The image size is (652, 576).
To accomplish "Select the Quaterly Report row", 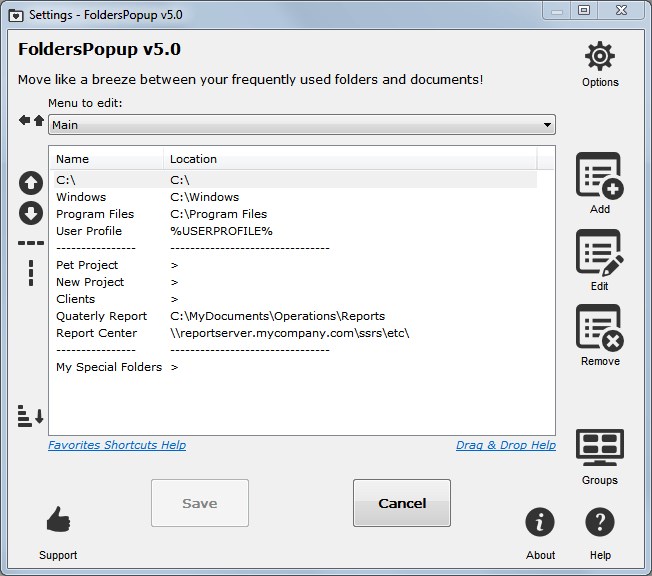I will pyautogui.click(x=295, y=316).
